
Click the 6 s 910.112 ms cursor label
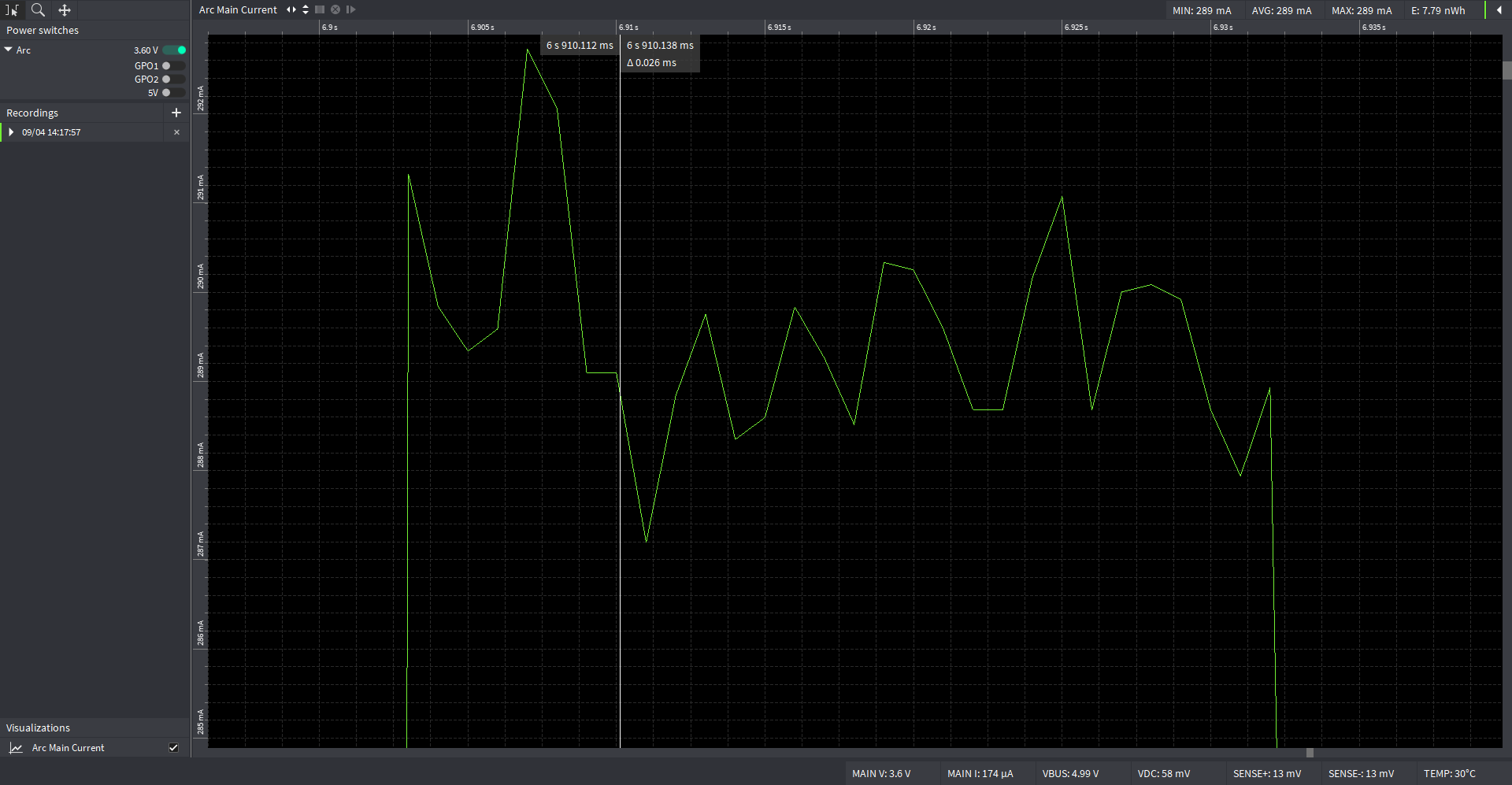(580, 46)
